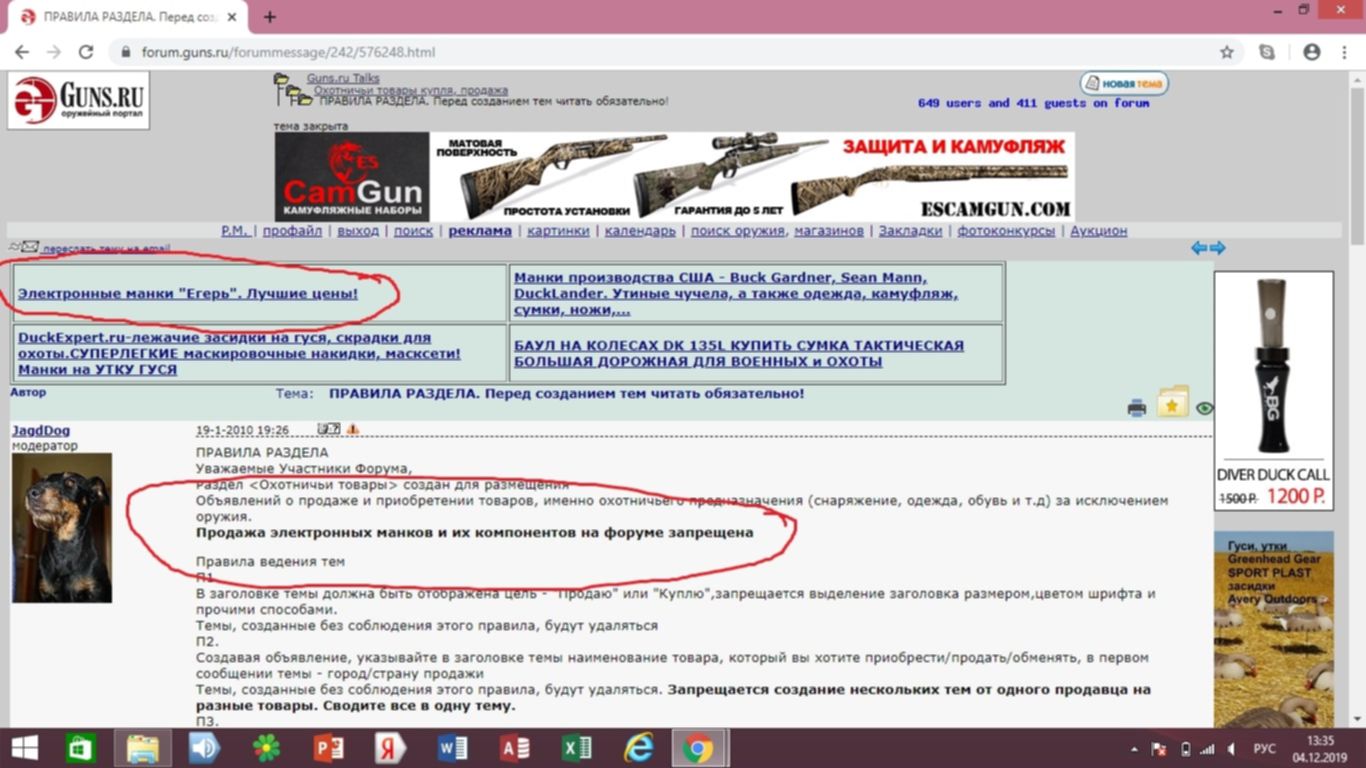Open the Chrome profile avatar menu
The width and height of the screenshot is (1366, 768).
click(1311, 52)
